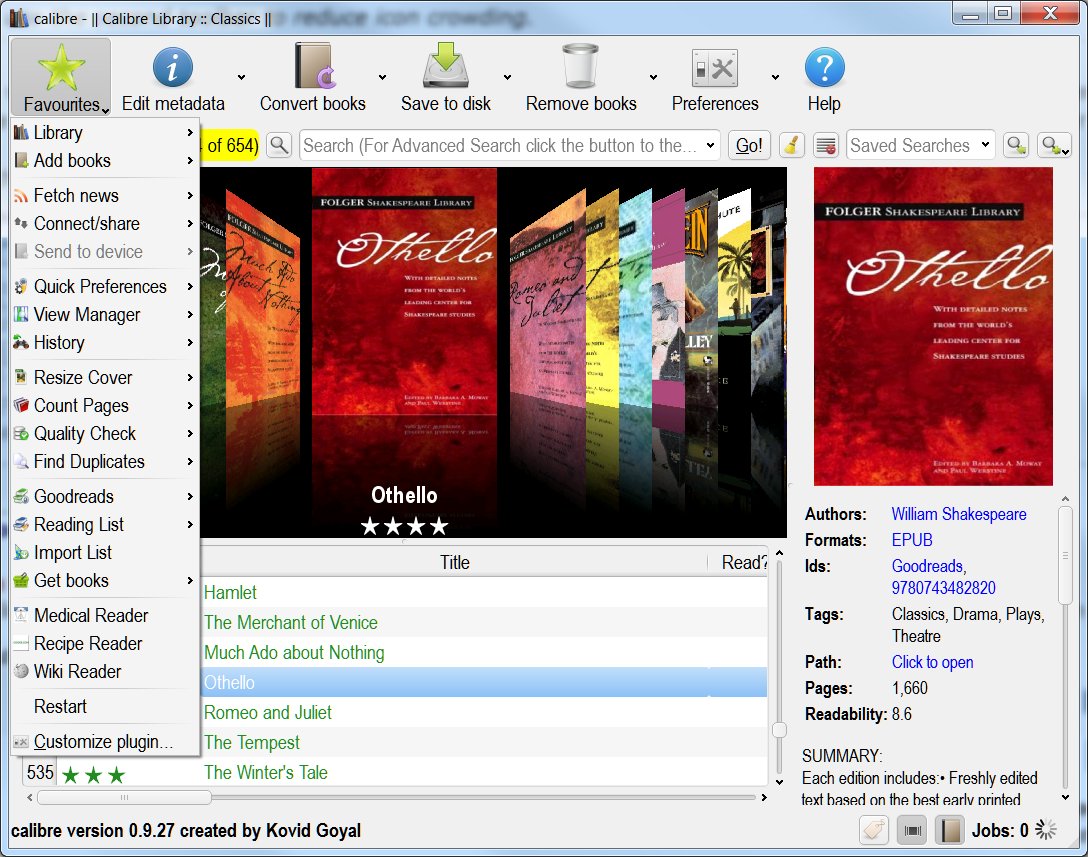
Task: Open the Goodreads id link
Action: (x=928, y=566)
